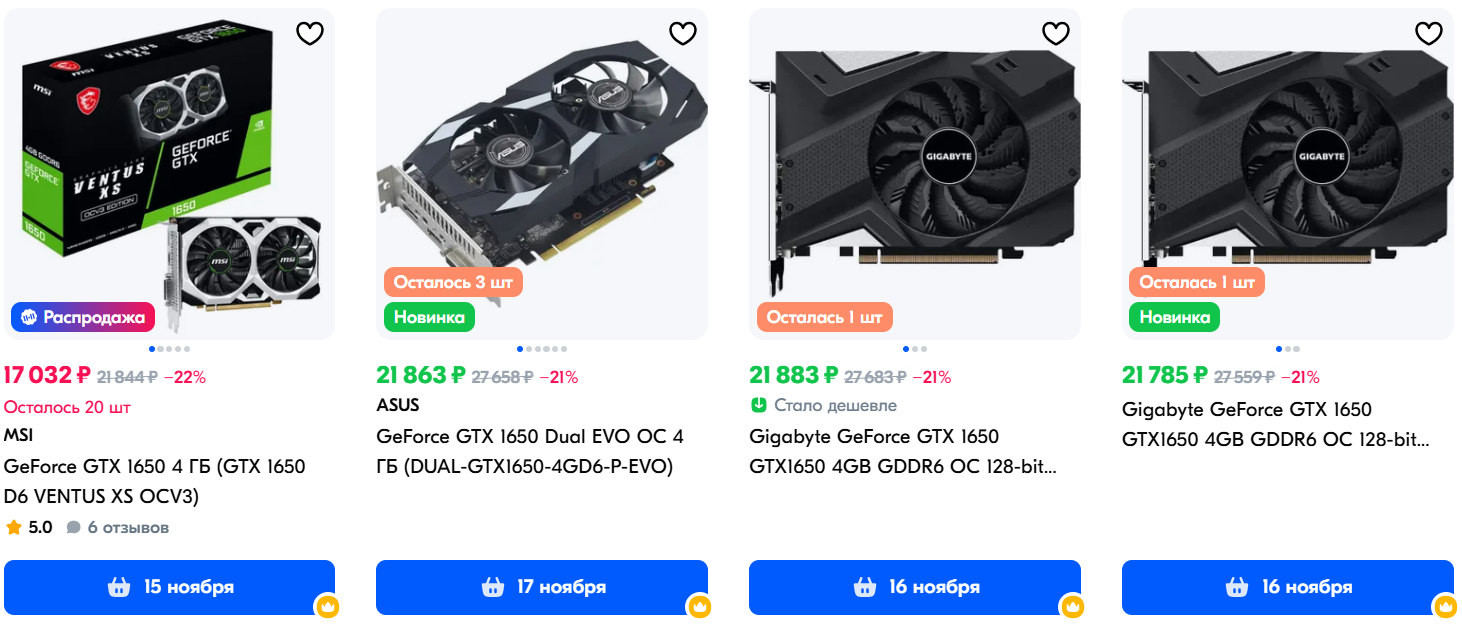Image resolution: width=1462 pixels, height=633 pixels.
Task: Open GeForce GTX 1650 Dual EVO OC title
Action: (x=530, y=451)
